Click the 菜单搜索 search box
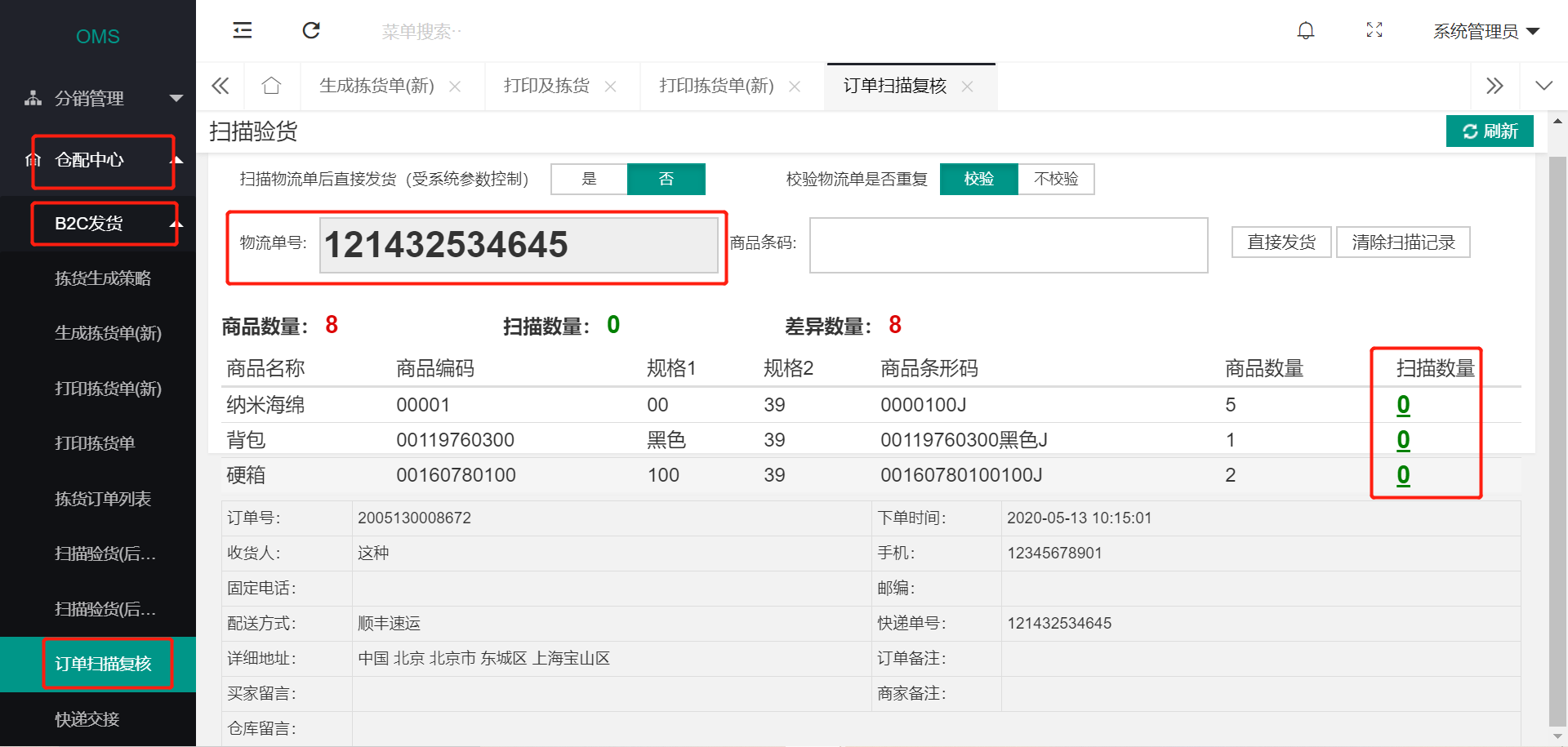The image size is (1568, 747). pos(422,32)
